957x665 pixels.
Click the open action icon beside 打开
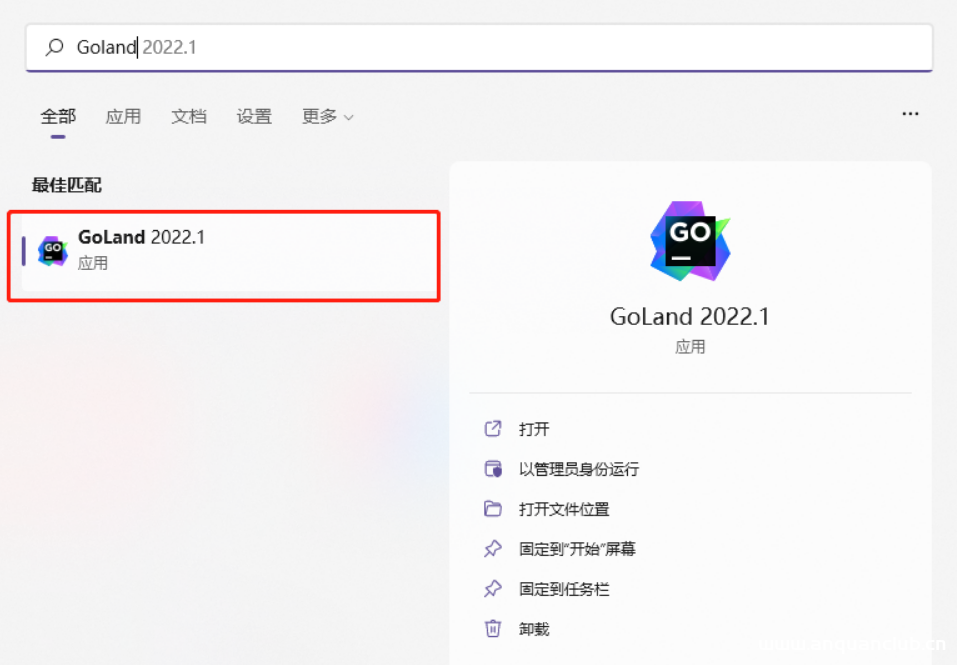click(x=493, y=428)
